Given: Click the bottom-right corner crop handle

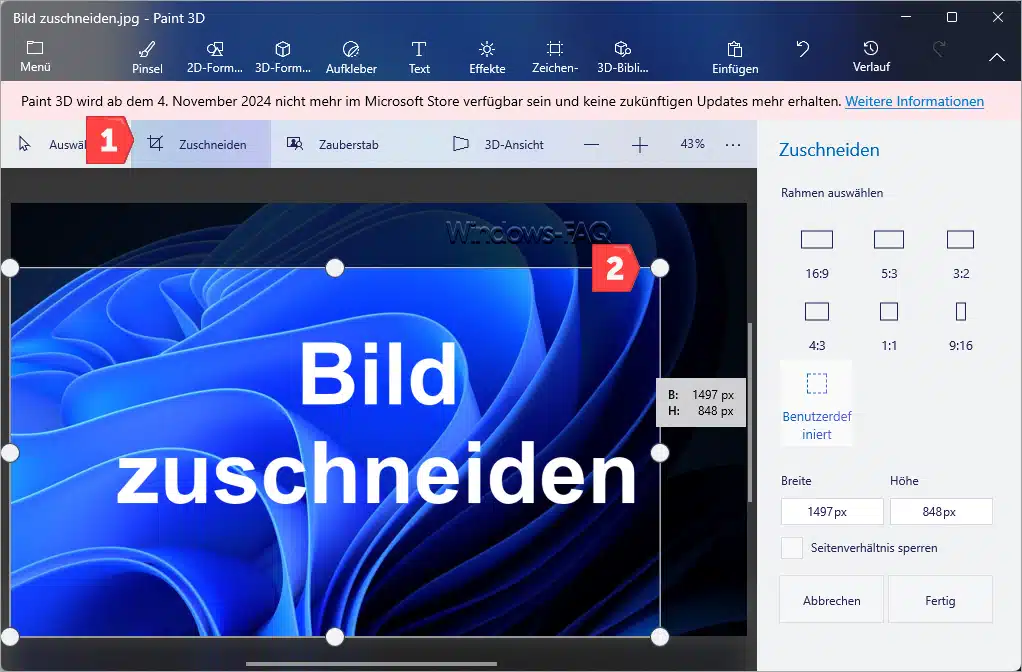Looking at the screenshot, I should pyautogui.click(x=660, y=637).
